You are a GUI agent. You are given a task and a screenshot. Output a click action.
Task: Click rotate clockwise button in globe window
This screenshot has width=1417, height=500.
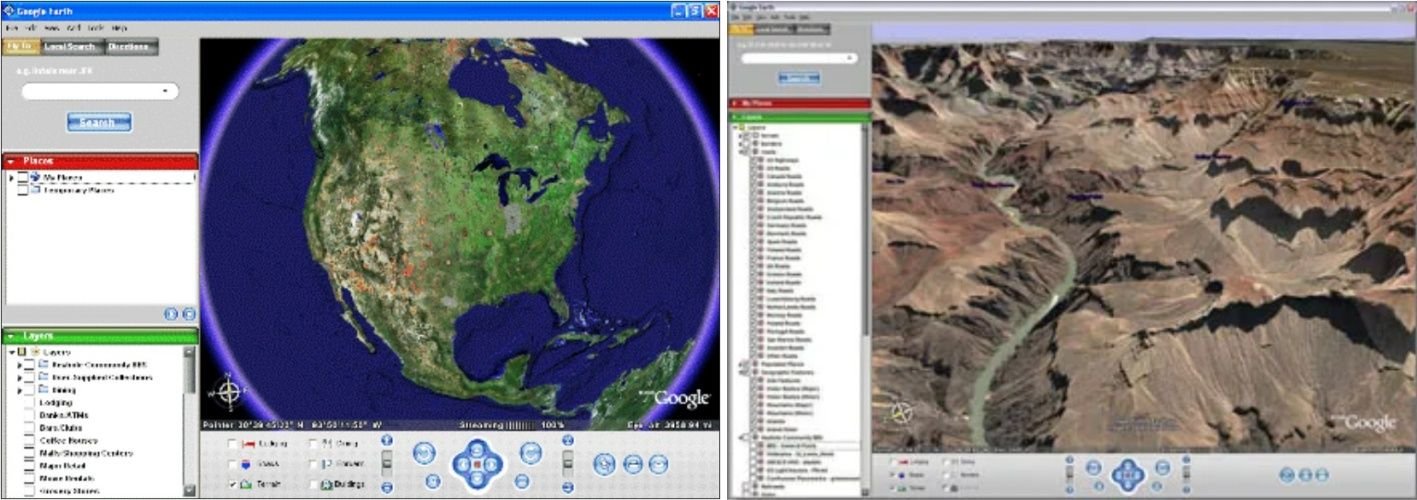530,453
